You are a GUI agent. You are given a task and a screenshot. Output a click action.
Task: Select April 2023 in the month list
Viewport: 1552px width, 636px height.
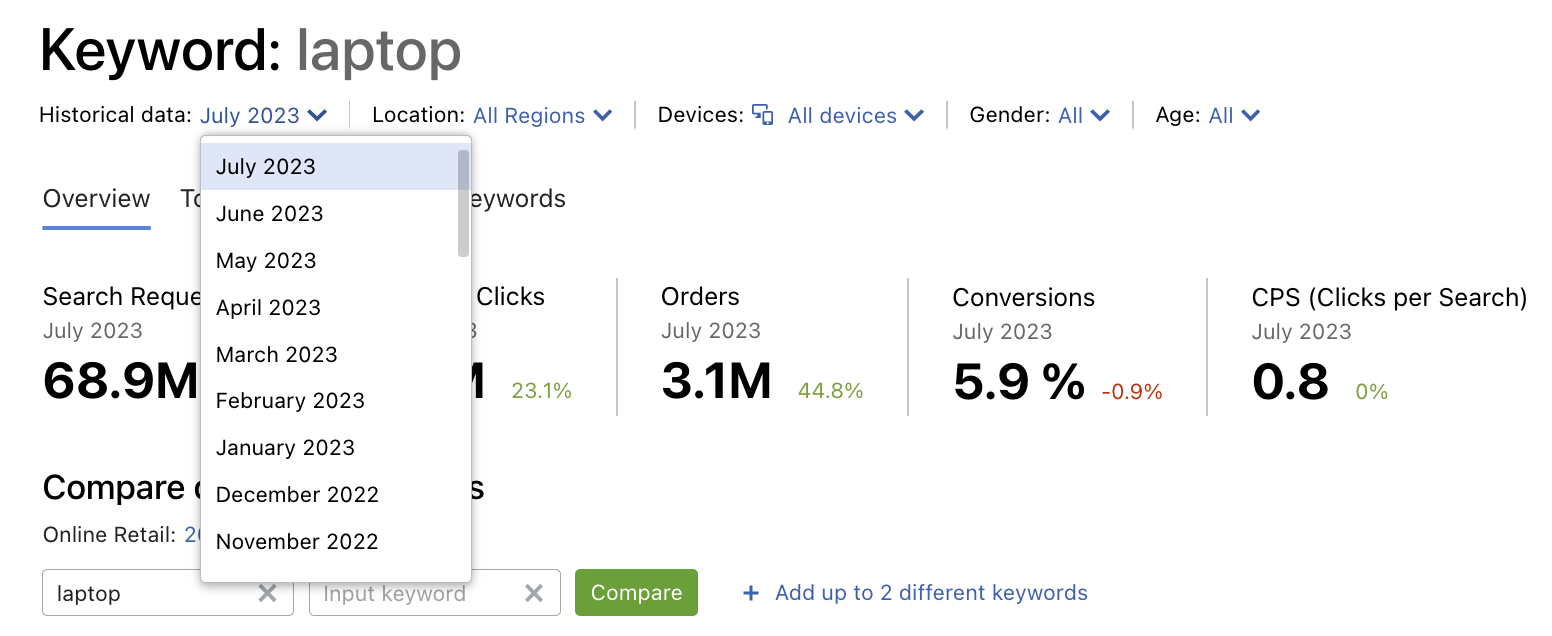point(268,307)
